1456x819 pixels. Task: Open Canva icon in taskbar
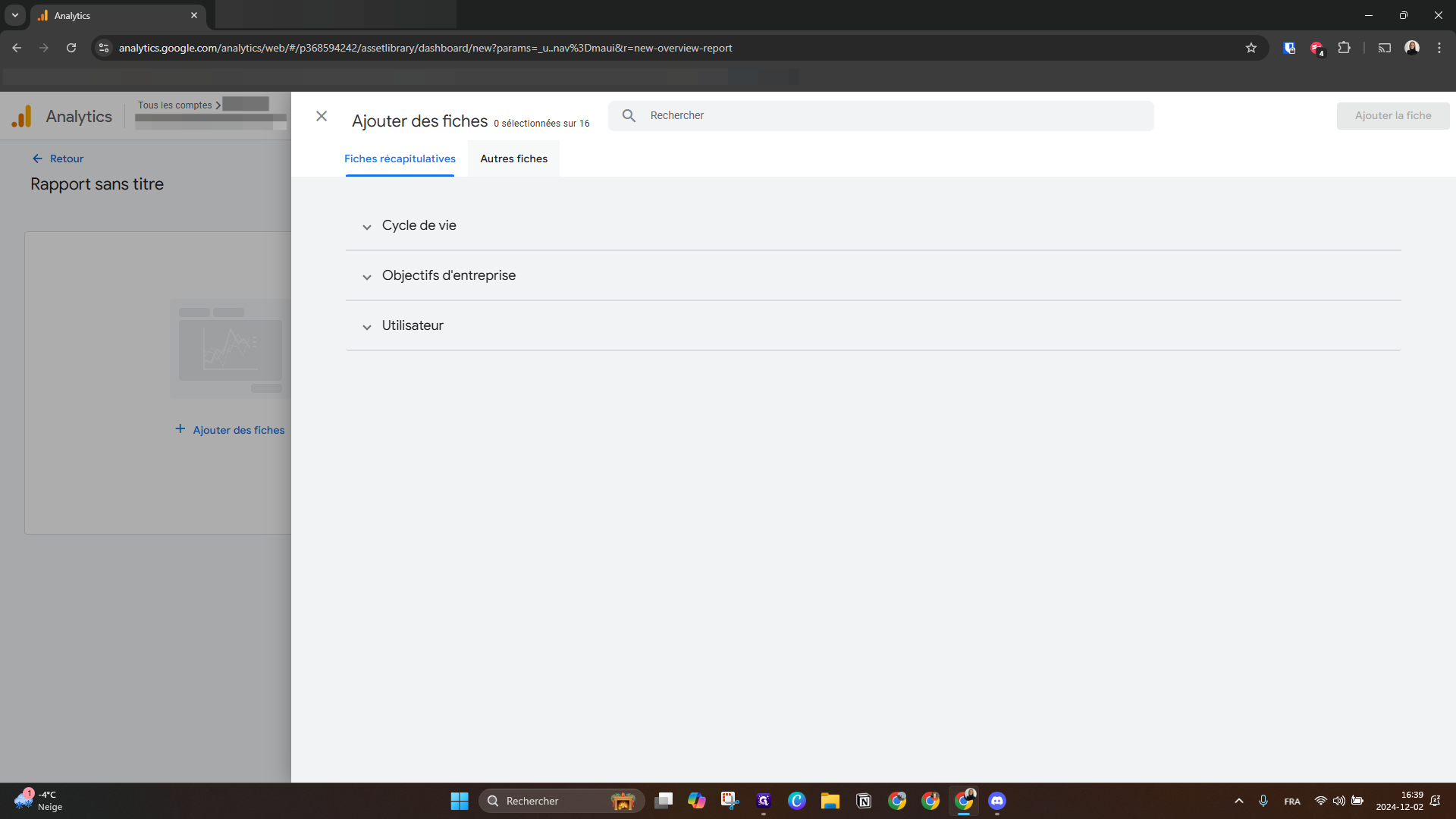(x=797, y=801)
